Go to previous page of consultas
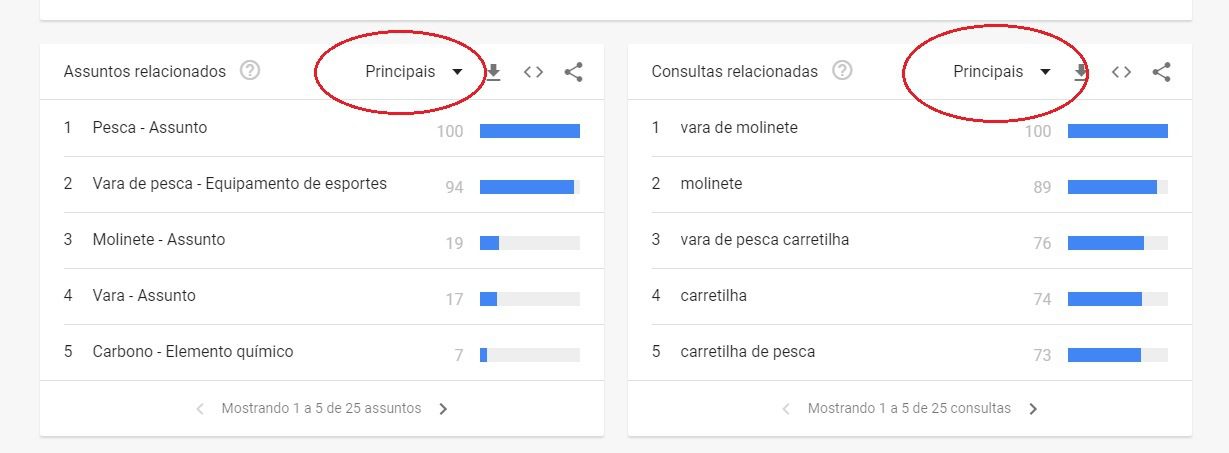1229x453 pixels. [x=785, y=408]
